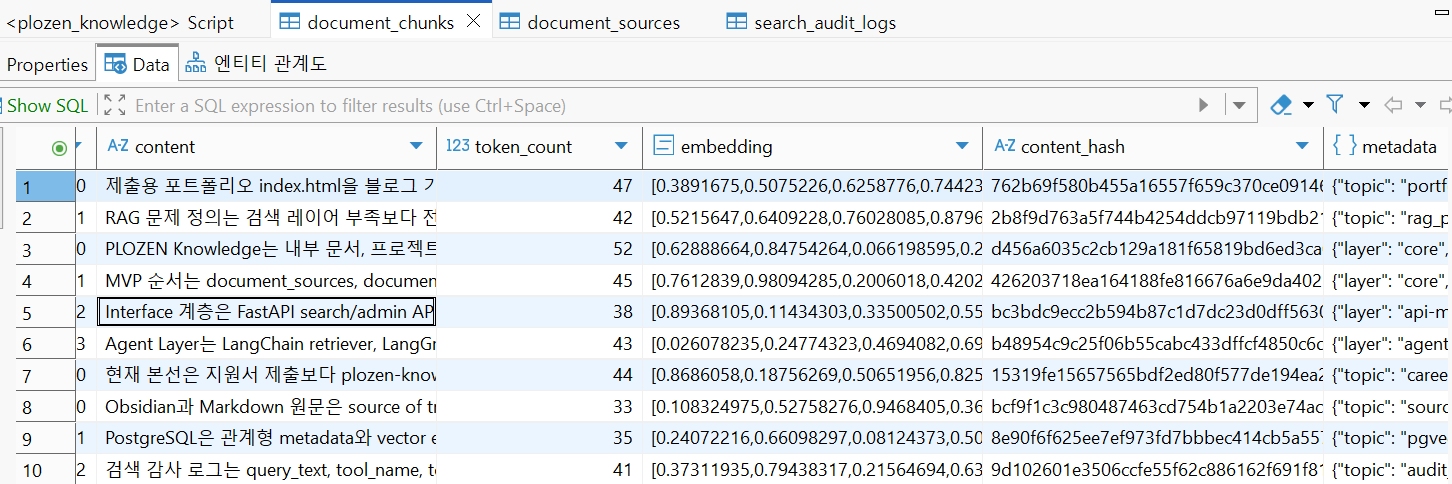
Task: Click the metadata column header
Action: (x=1388, y=147)
